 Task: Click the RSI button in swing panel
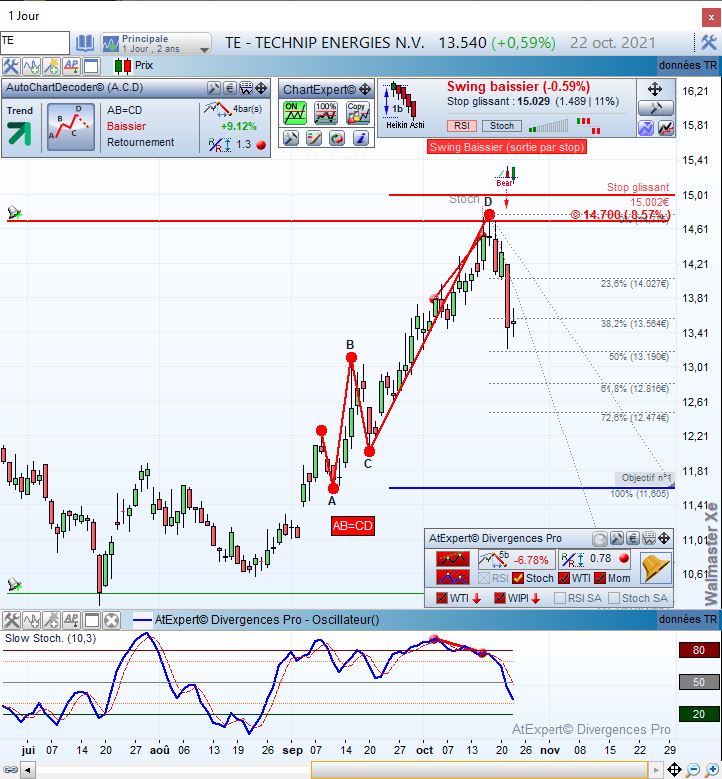coord(462,126)
